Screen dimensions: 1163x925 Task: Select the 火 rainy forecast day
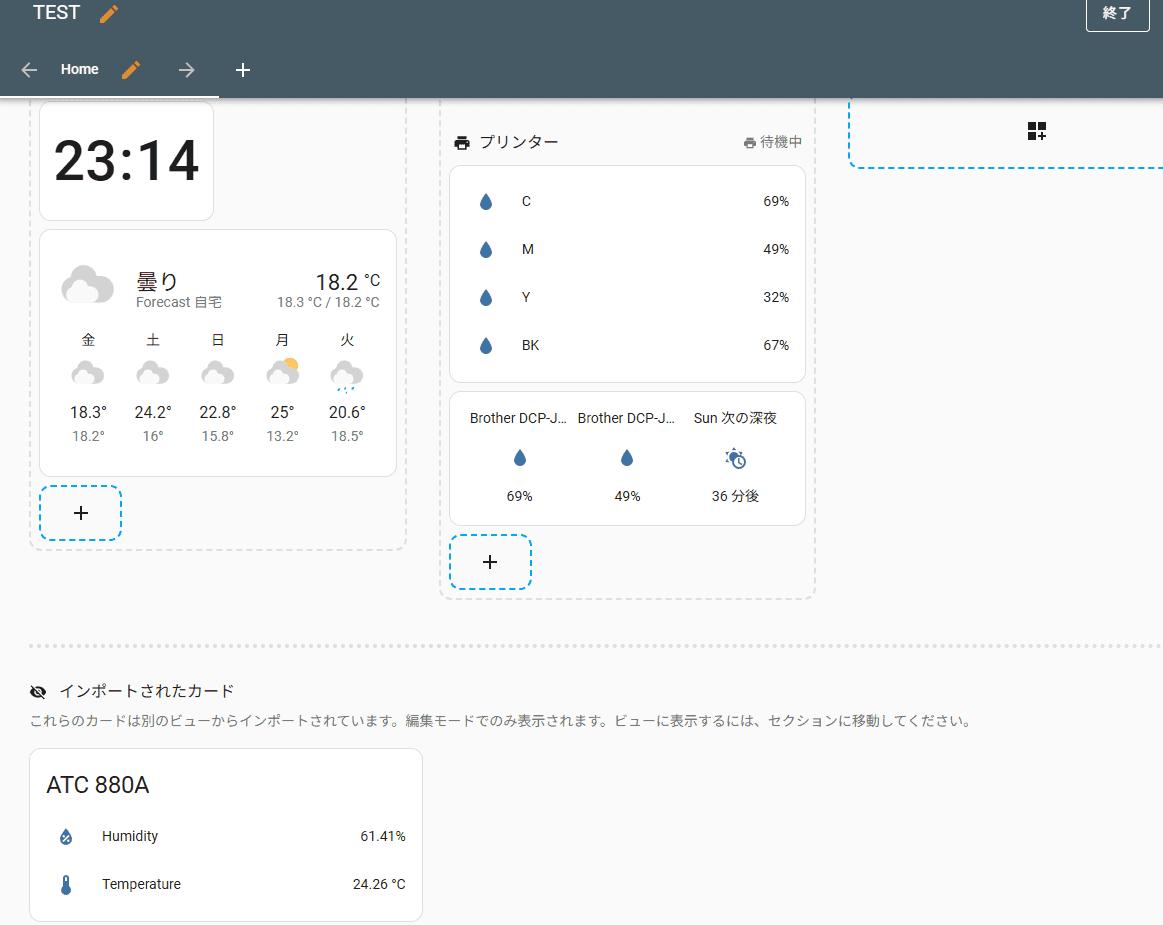tap(347, 387)
